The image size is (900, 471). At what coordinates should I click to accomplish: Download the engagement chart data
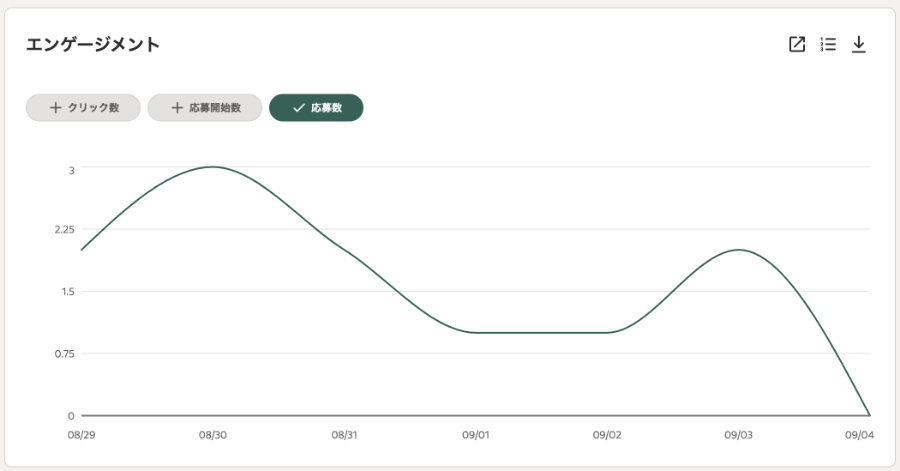coord(858,45)
